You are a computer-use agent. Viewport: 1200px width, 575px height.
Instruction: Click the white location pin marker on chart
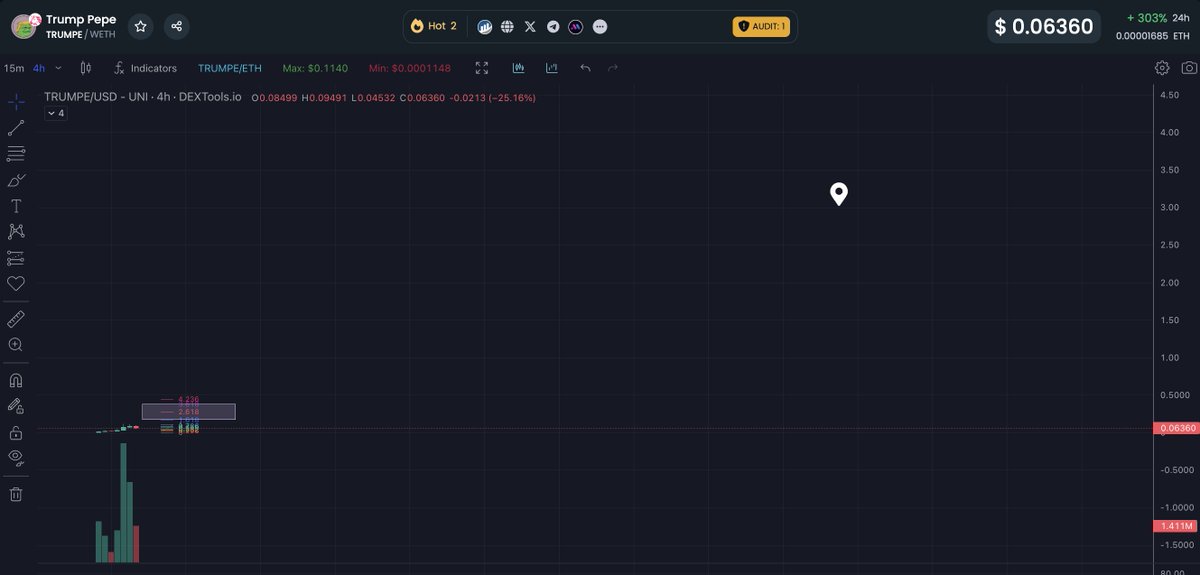(x=839, y=194)
